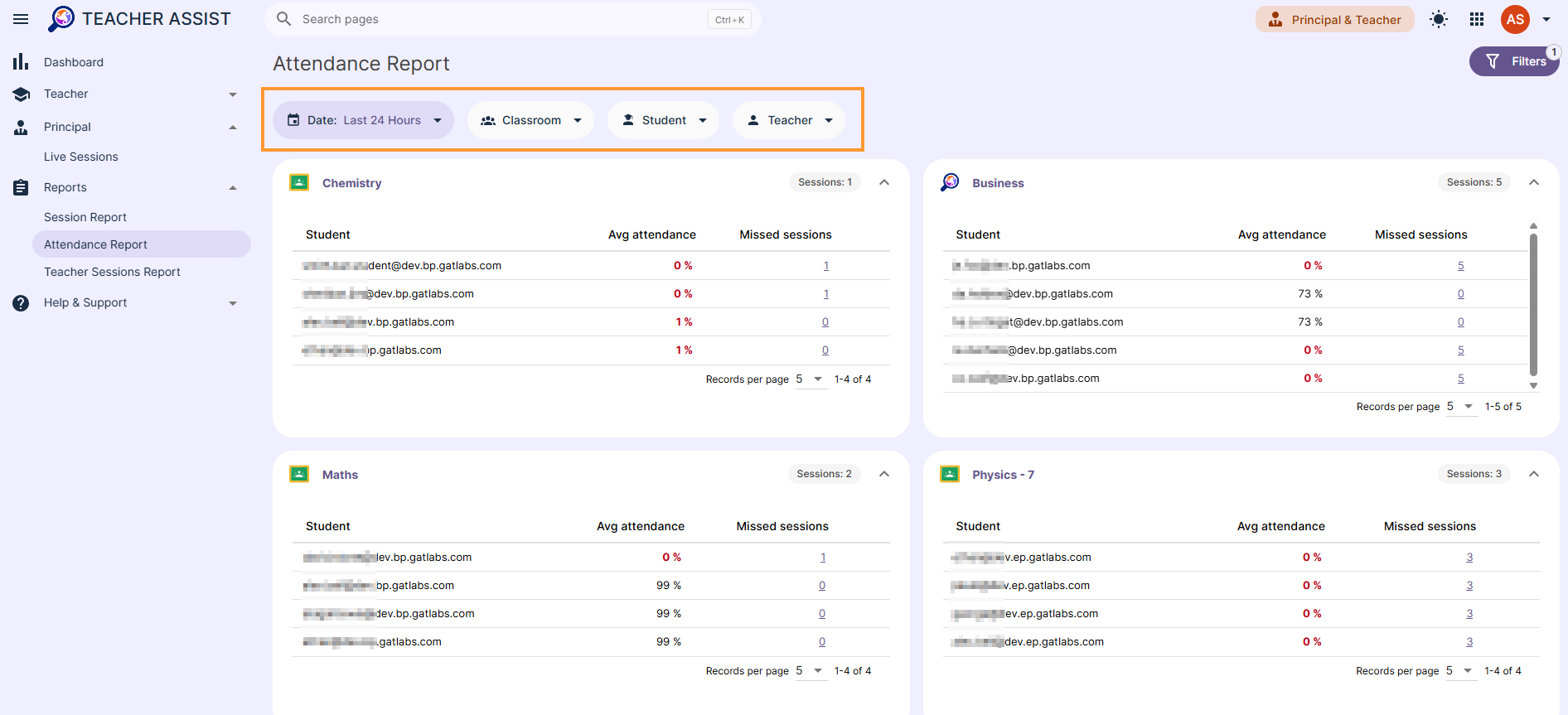Open the apps grid icon
Image resolution: width=1568 pixels, height=715 pixels.
point(1477,19)
